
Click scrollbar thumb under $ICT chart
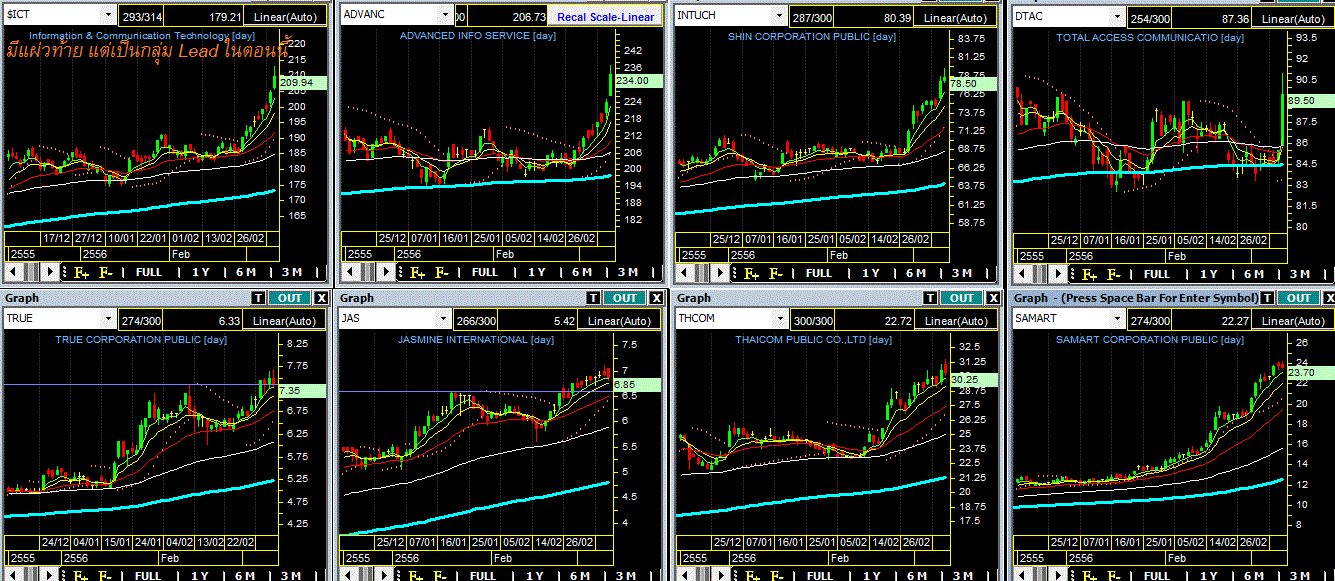31,272
